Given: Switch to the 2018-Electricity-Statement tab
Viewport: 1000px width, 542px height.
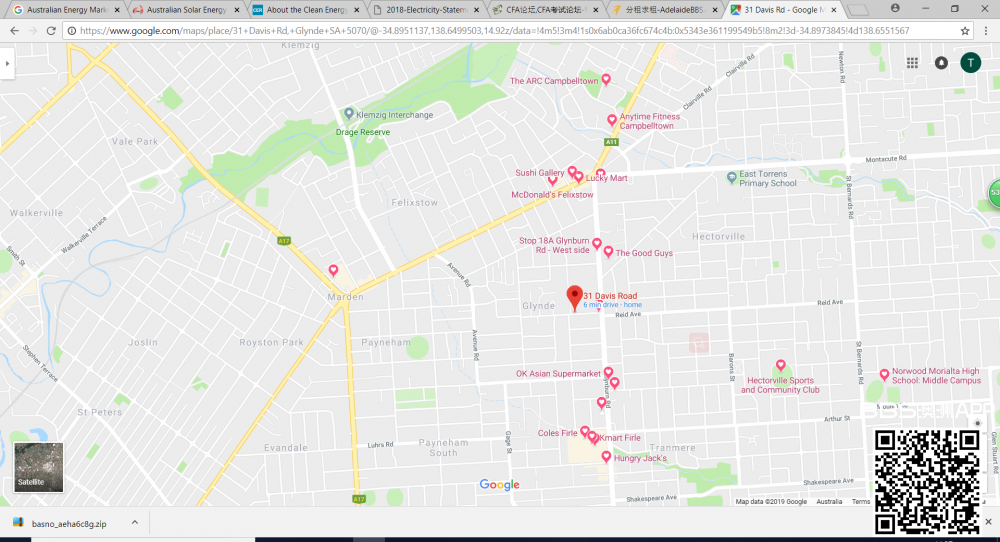Looking at the screenshot, I should [425, 9].
